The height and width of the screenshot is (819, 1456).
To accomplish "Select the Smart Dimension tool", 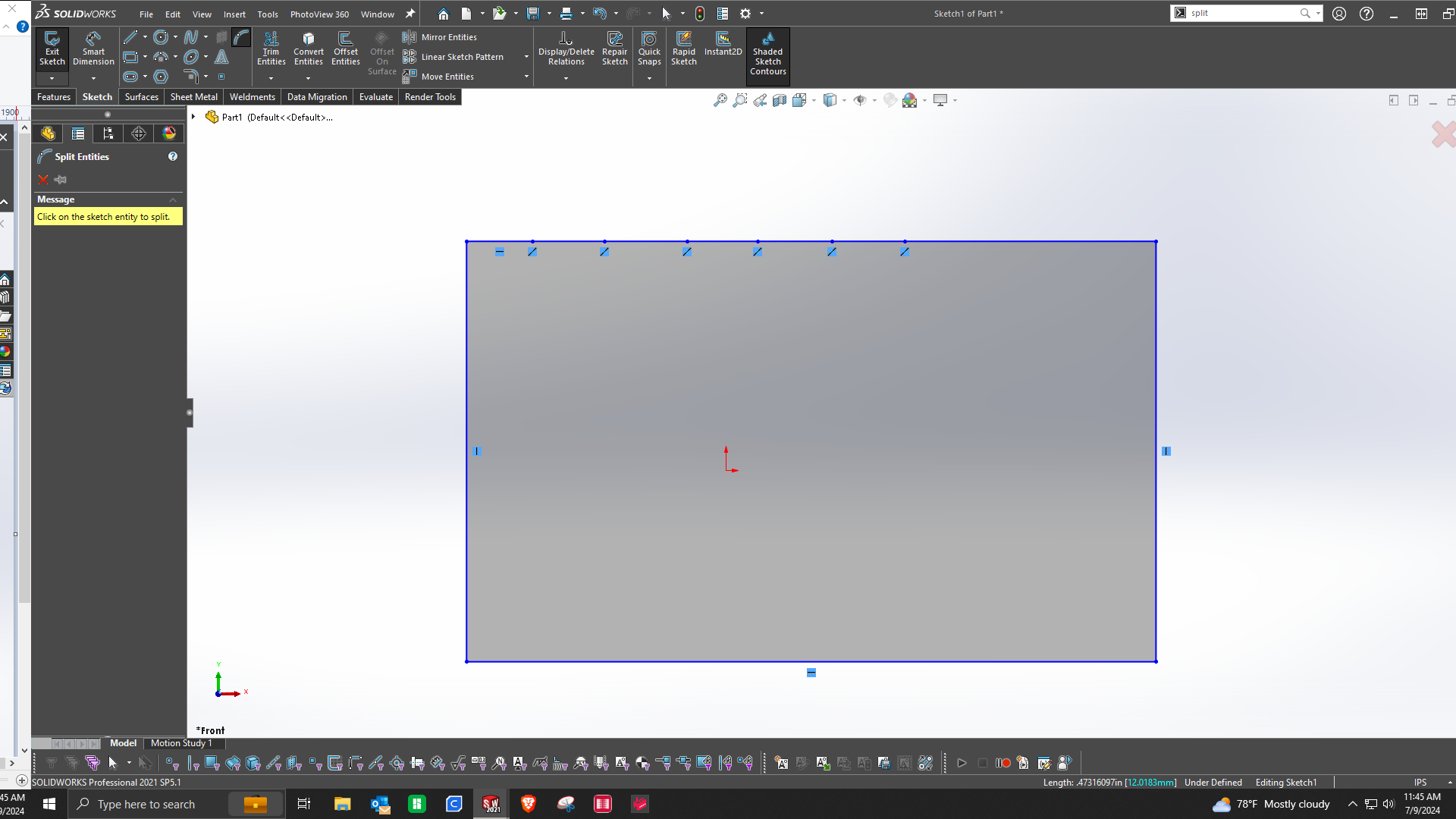I will point(93,48).
